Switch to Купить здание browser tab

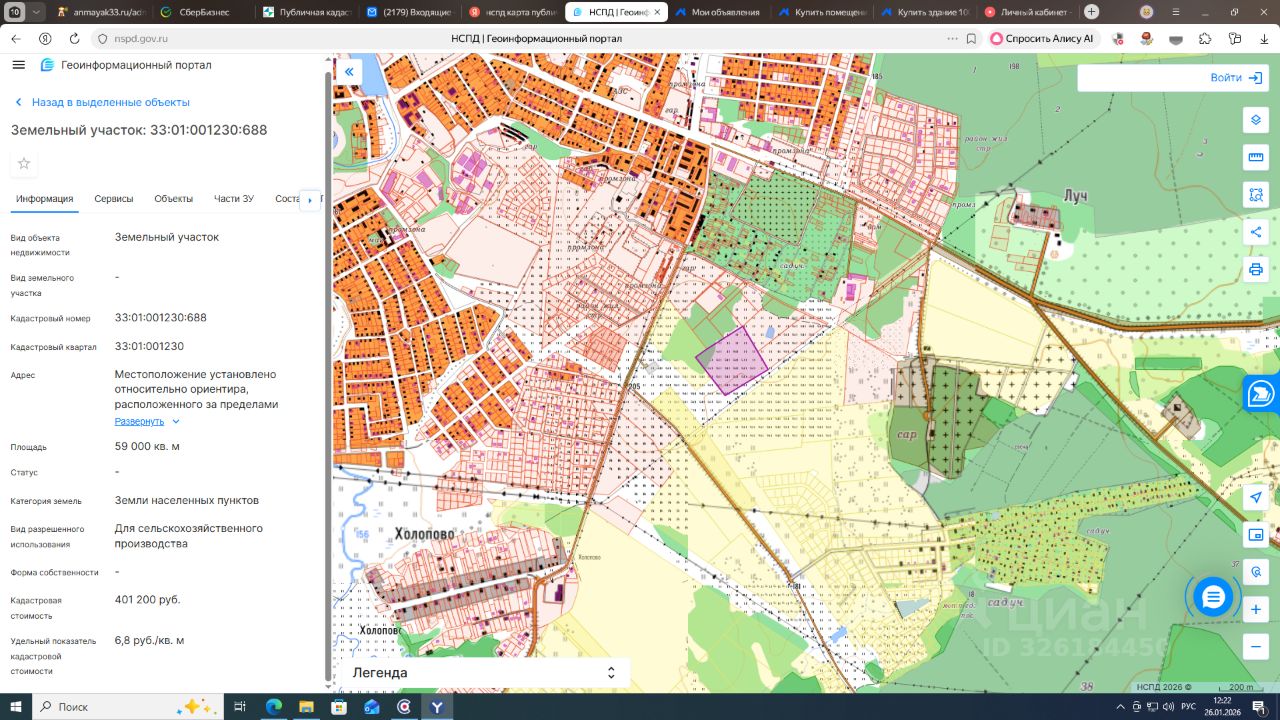pos(925,12)
